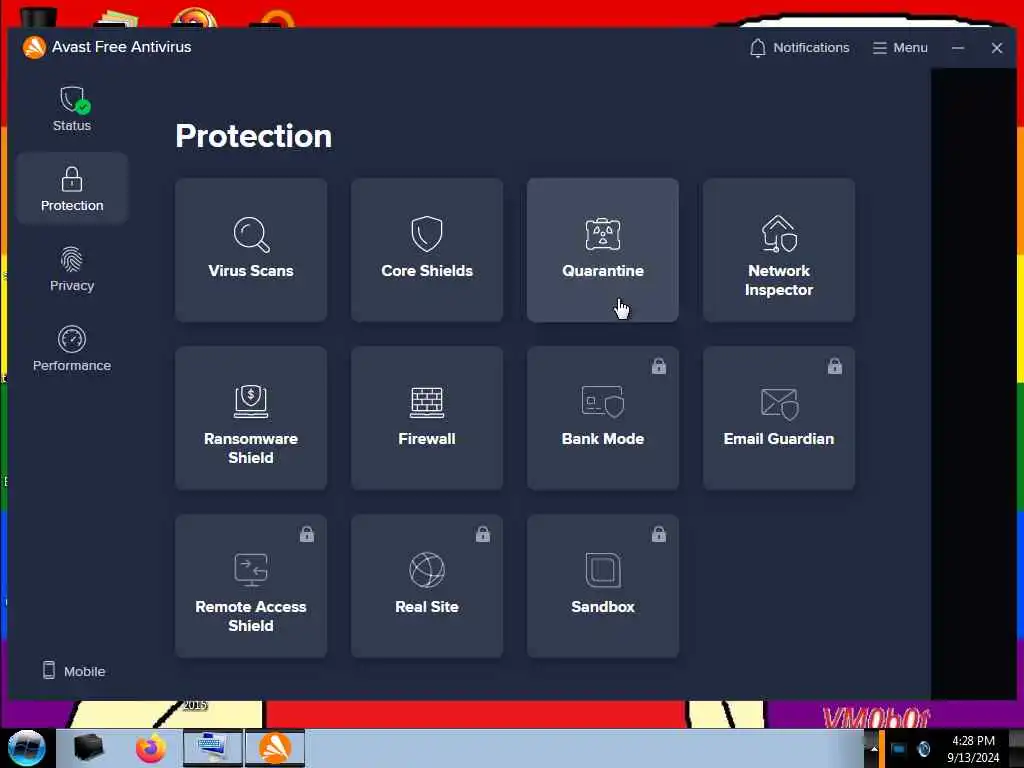1024x768 pixels.
Task: Open the Quarantine tile
Action: pos(603,250)
